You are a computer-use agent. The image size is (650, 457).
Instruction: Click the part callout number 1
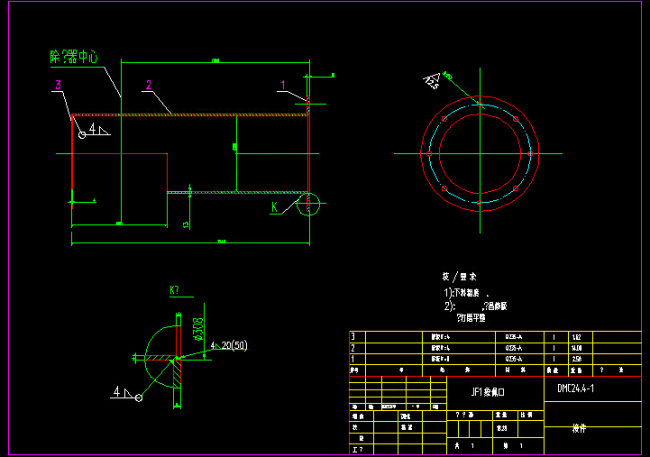pos(283,85)
